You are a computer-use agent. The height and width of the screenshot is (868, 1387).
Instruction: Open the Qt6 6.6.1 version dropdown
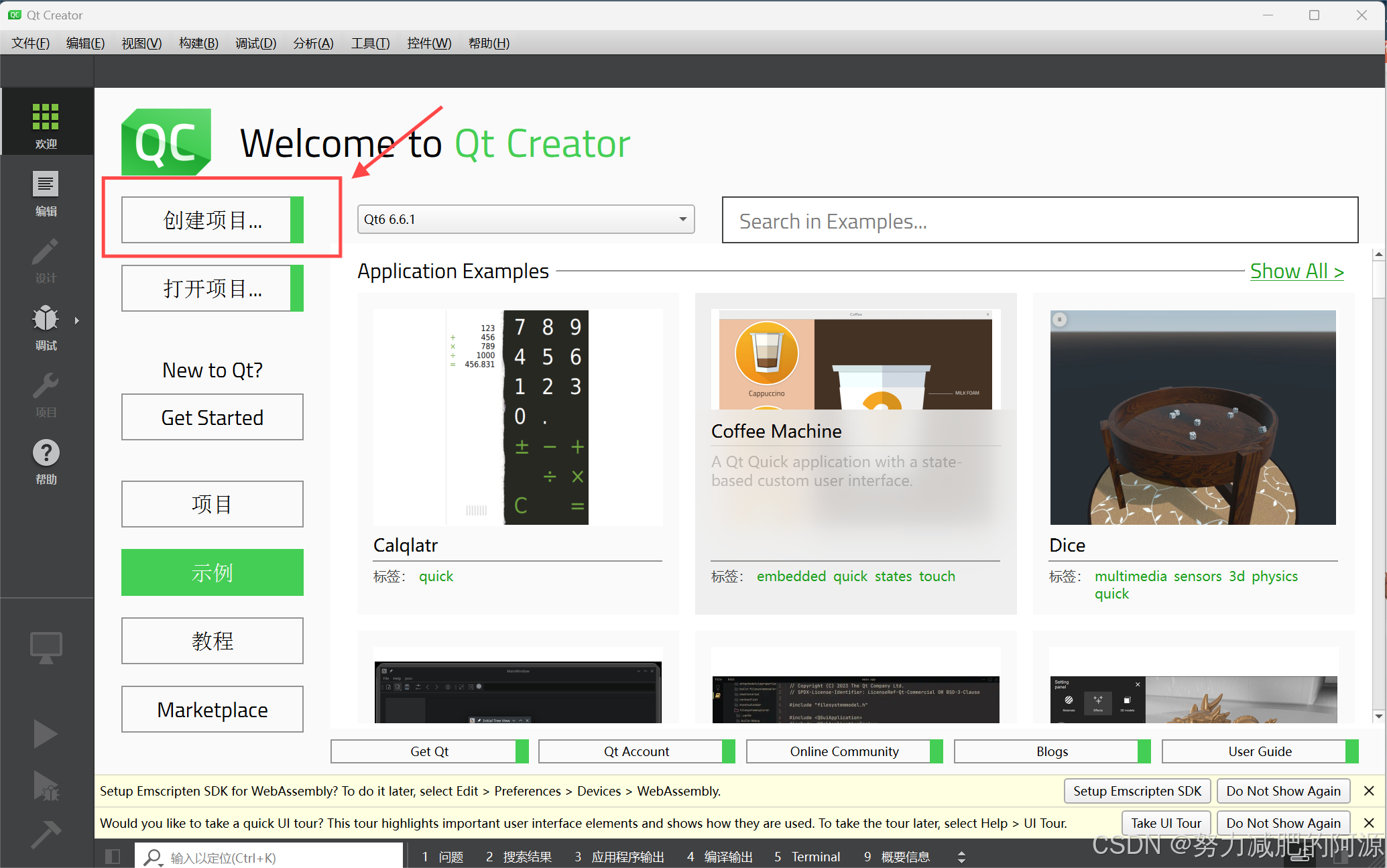click(526, 219)
